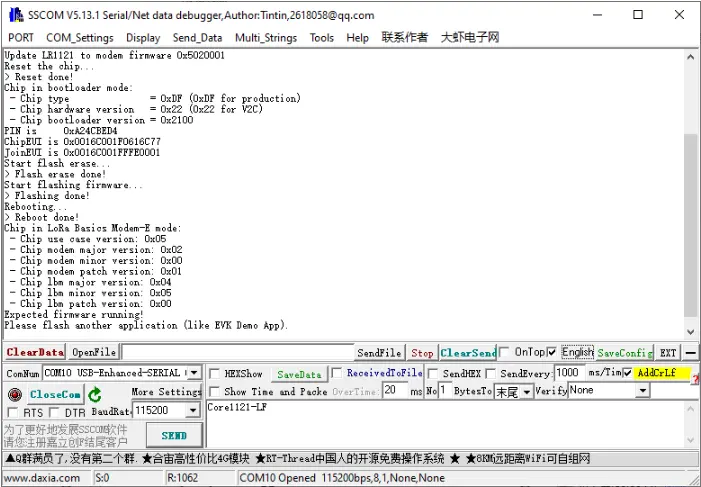This screenshot has width=701, height=487.
Task: Click the Stop sending button
Action: 422,352
